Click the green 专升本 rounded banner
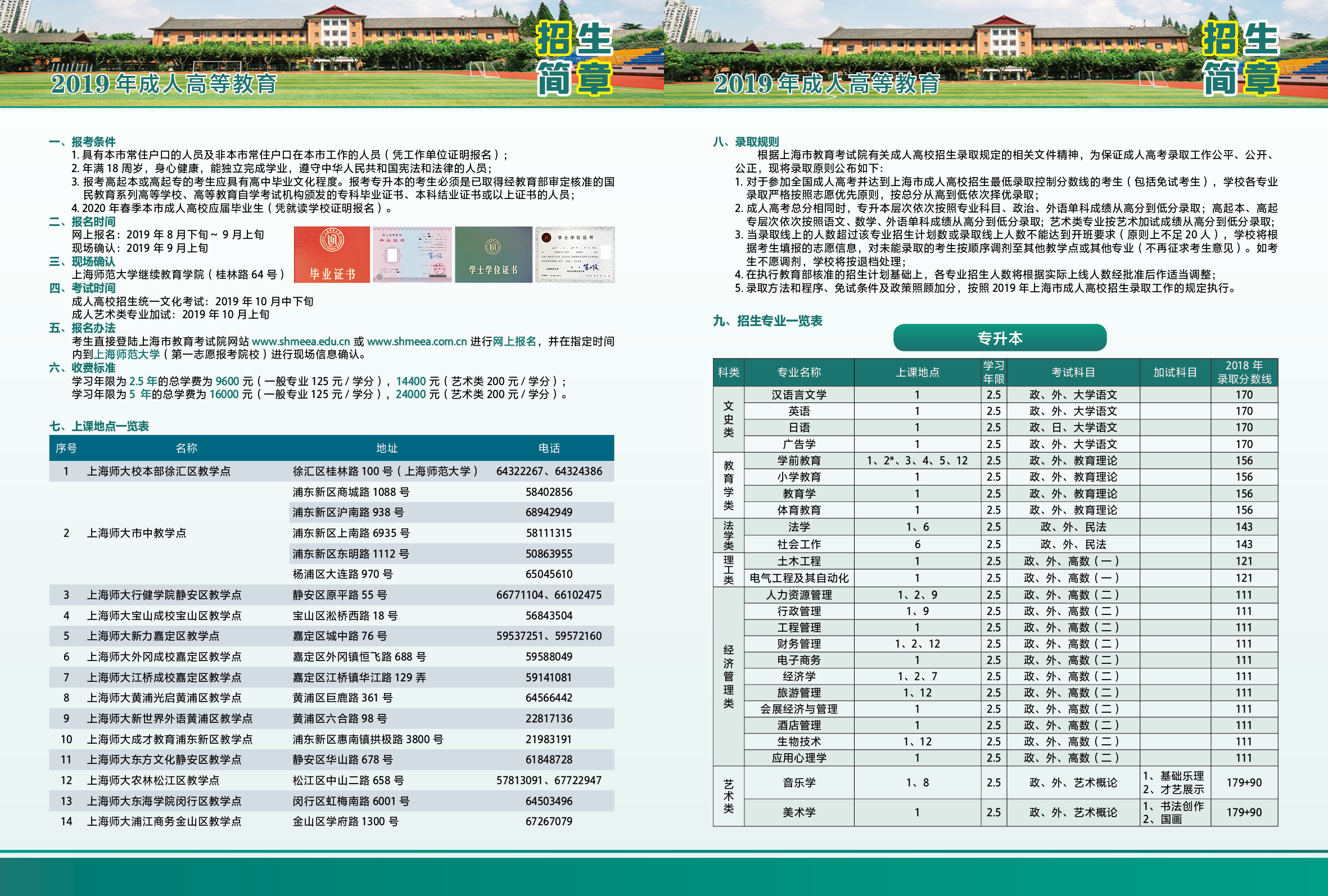The width and height of the screenshot is (1328, 896). (1000, 338)
